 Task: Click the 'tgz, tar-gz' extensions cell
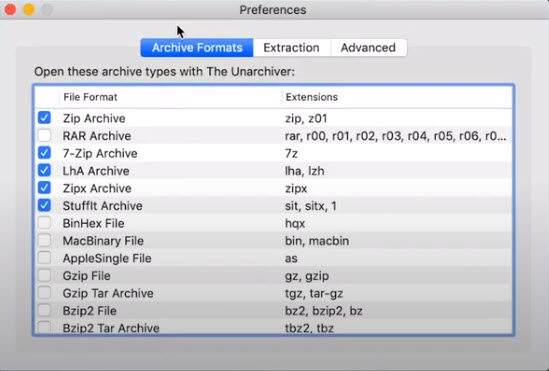(x=314, y=293)
